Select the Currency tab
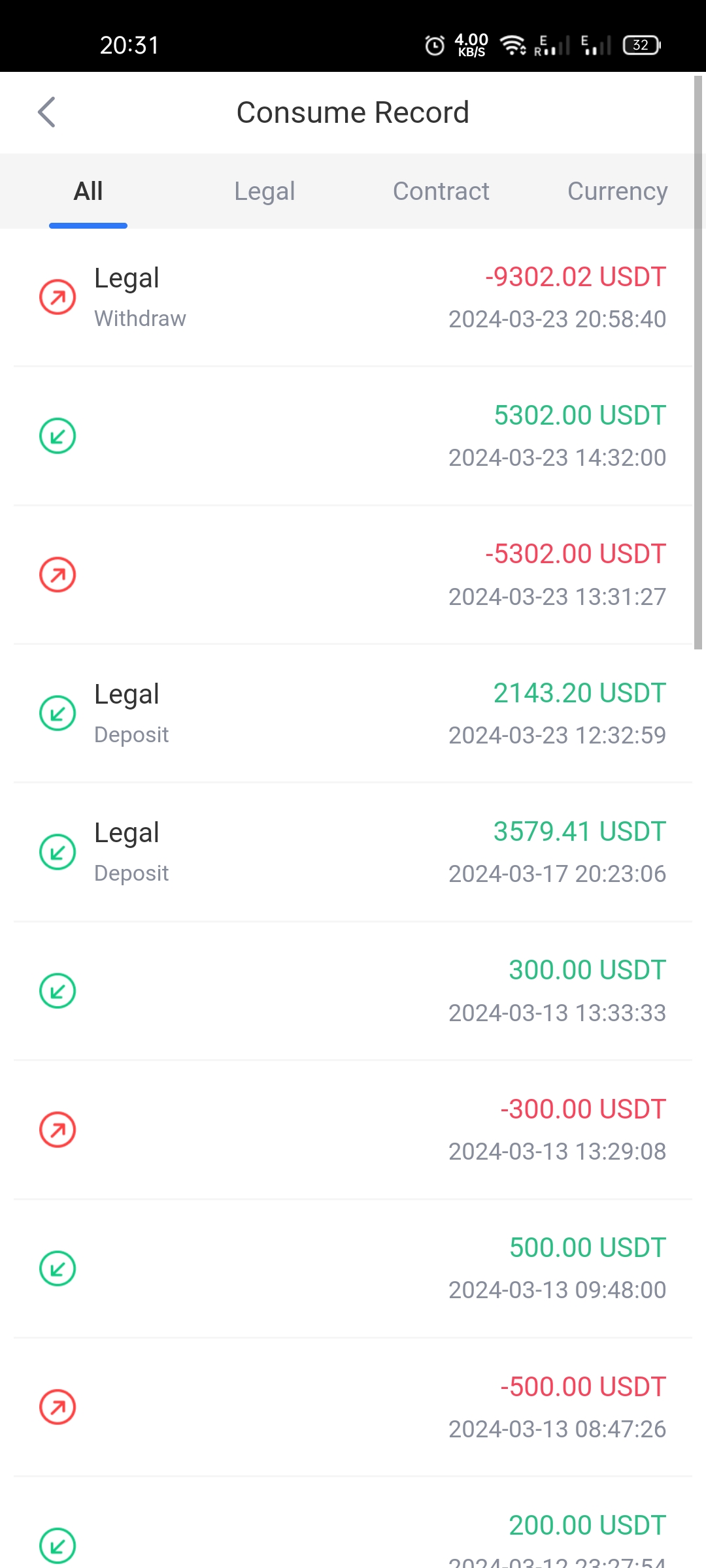The image size is (706, 1568). point(617,191)
